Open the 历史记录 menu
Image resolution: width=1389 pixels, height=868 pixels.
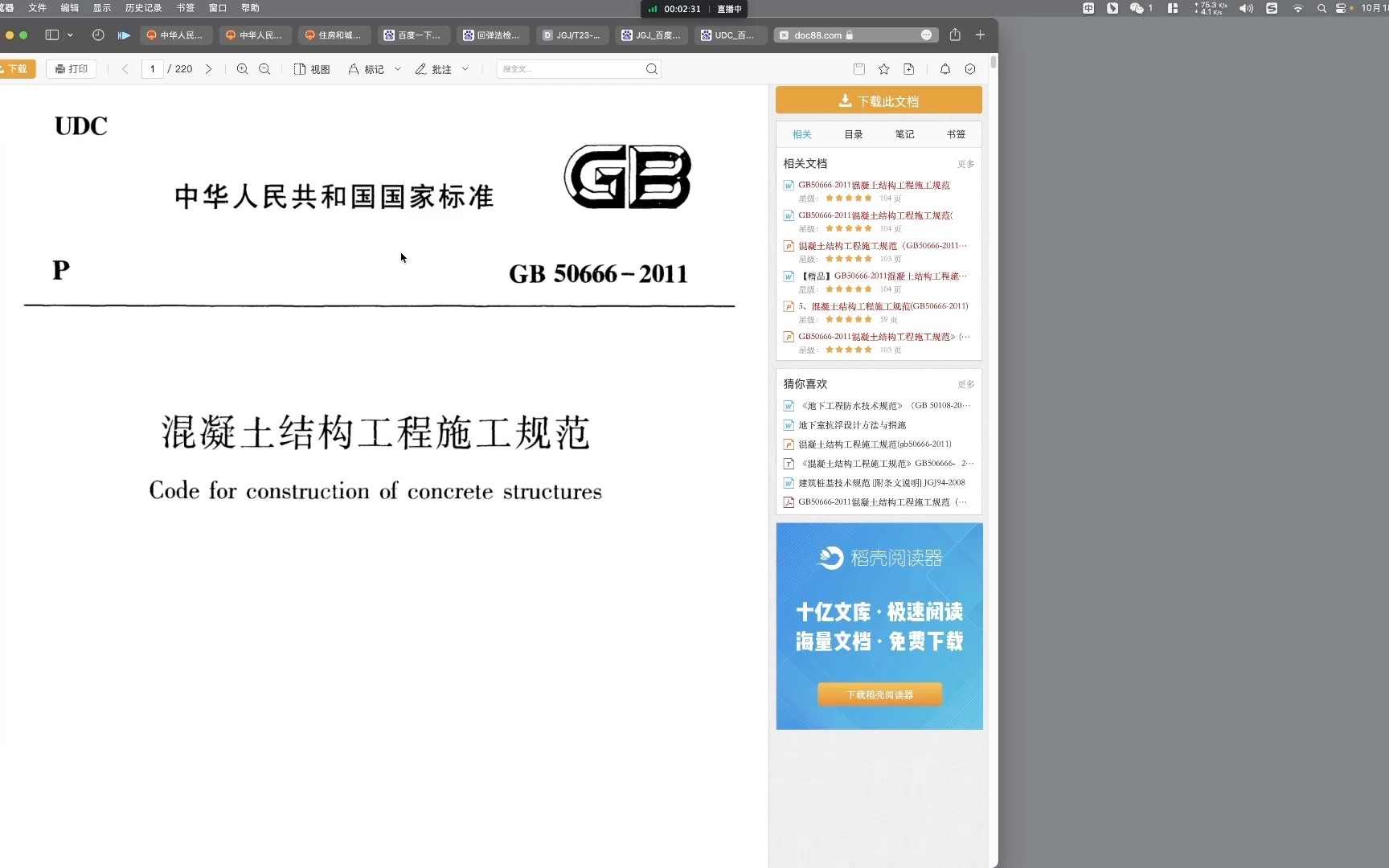click(x=143, y=8)
